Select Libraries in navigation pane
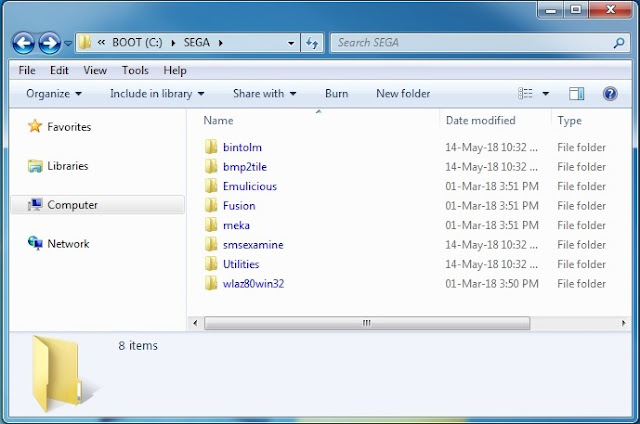The width and height of the screenshot is (640, 424). (68, 166)
